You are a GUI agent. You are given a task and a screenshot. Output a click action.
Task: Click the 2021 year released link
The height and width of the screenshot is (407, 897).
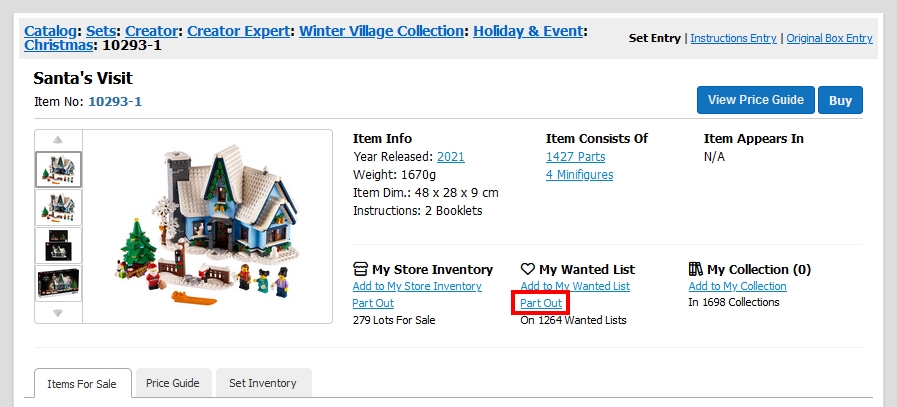point(450,157)
